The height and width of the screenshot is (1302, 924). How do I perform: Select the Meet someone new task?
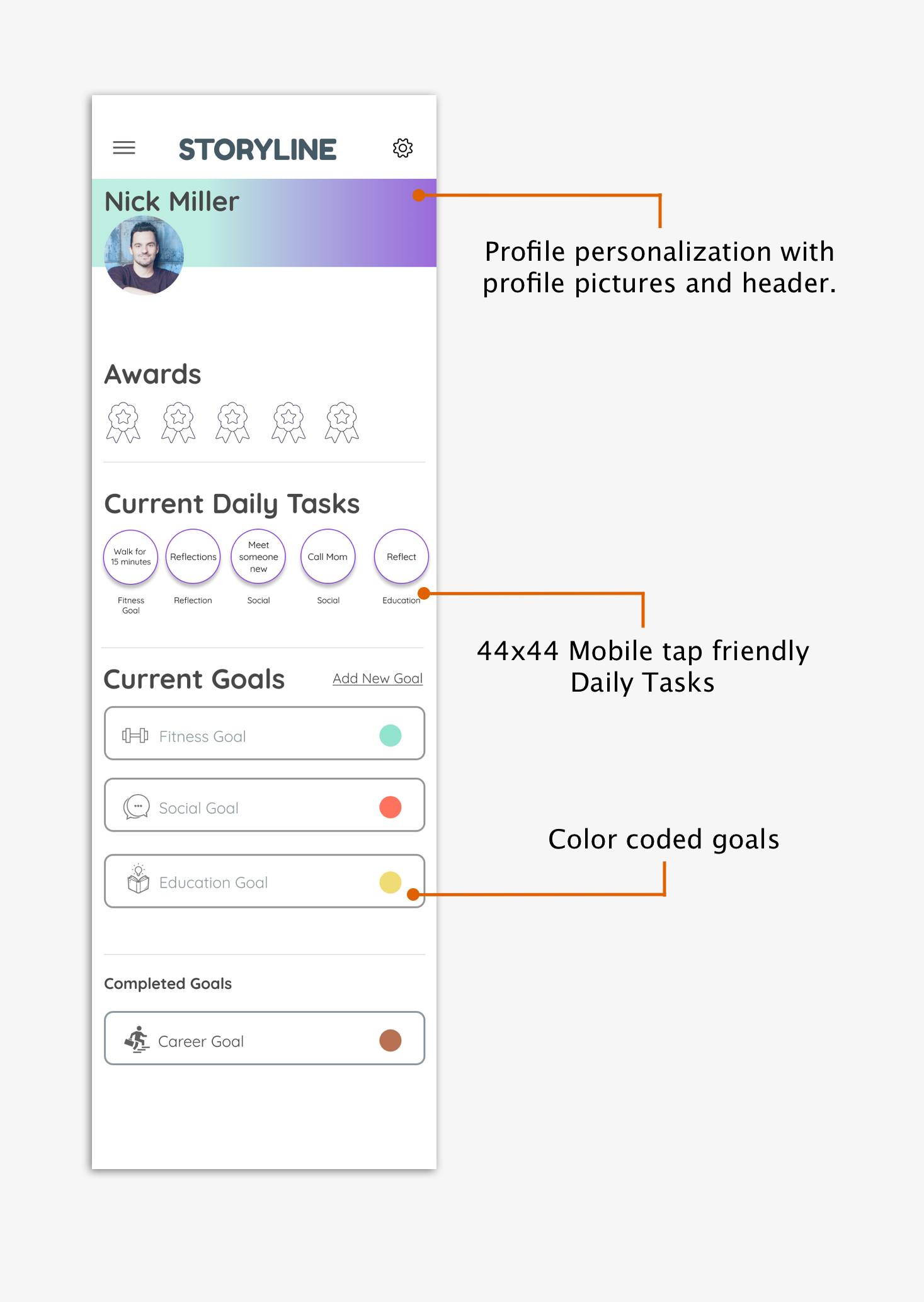point(258,557)
